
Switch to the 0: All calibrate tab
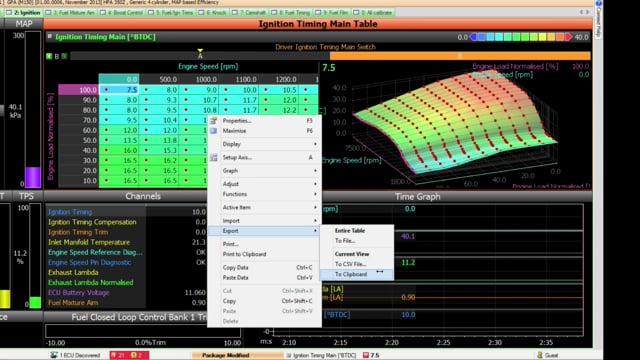pos(373,13)
